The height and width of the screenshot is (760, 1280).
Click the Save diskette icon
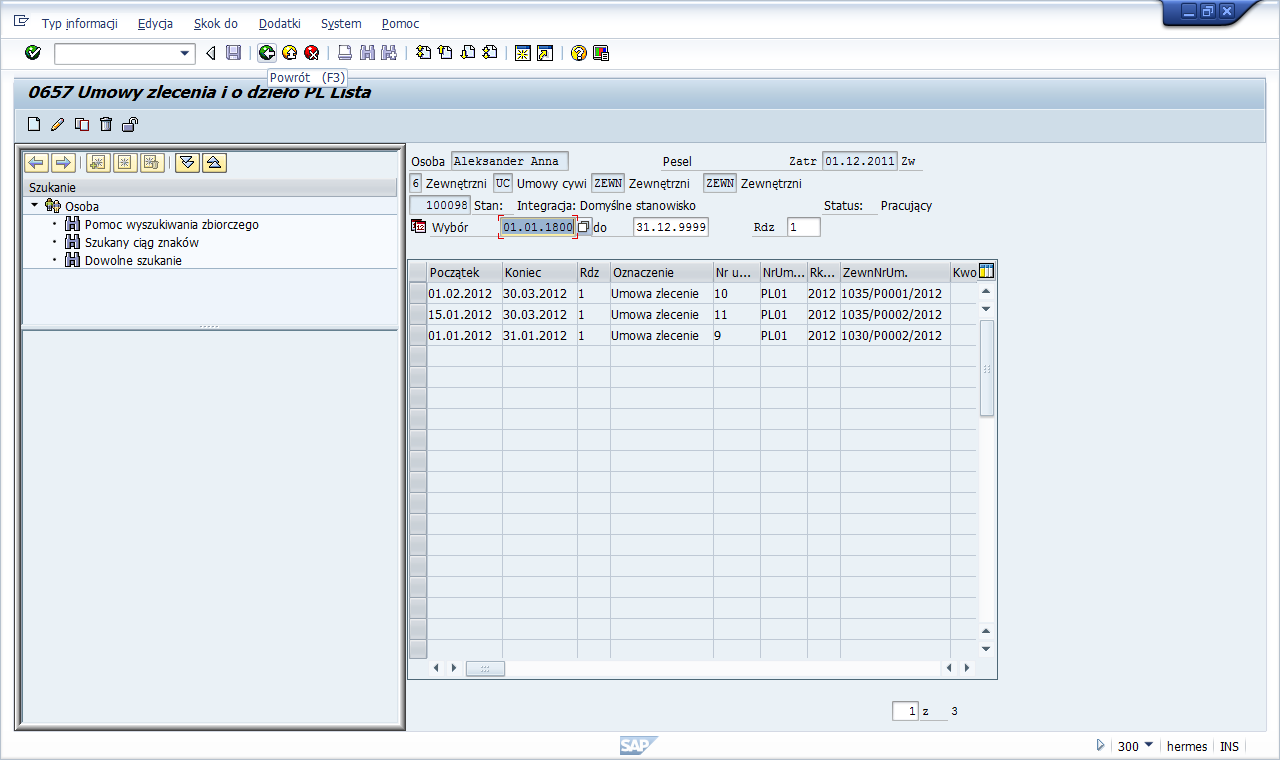click(233, 53)
